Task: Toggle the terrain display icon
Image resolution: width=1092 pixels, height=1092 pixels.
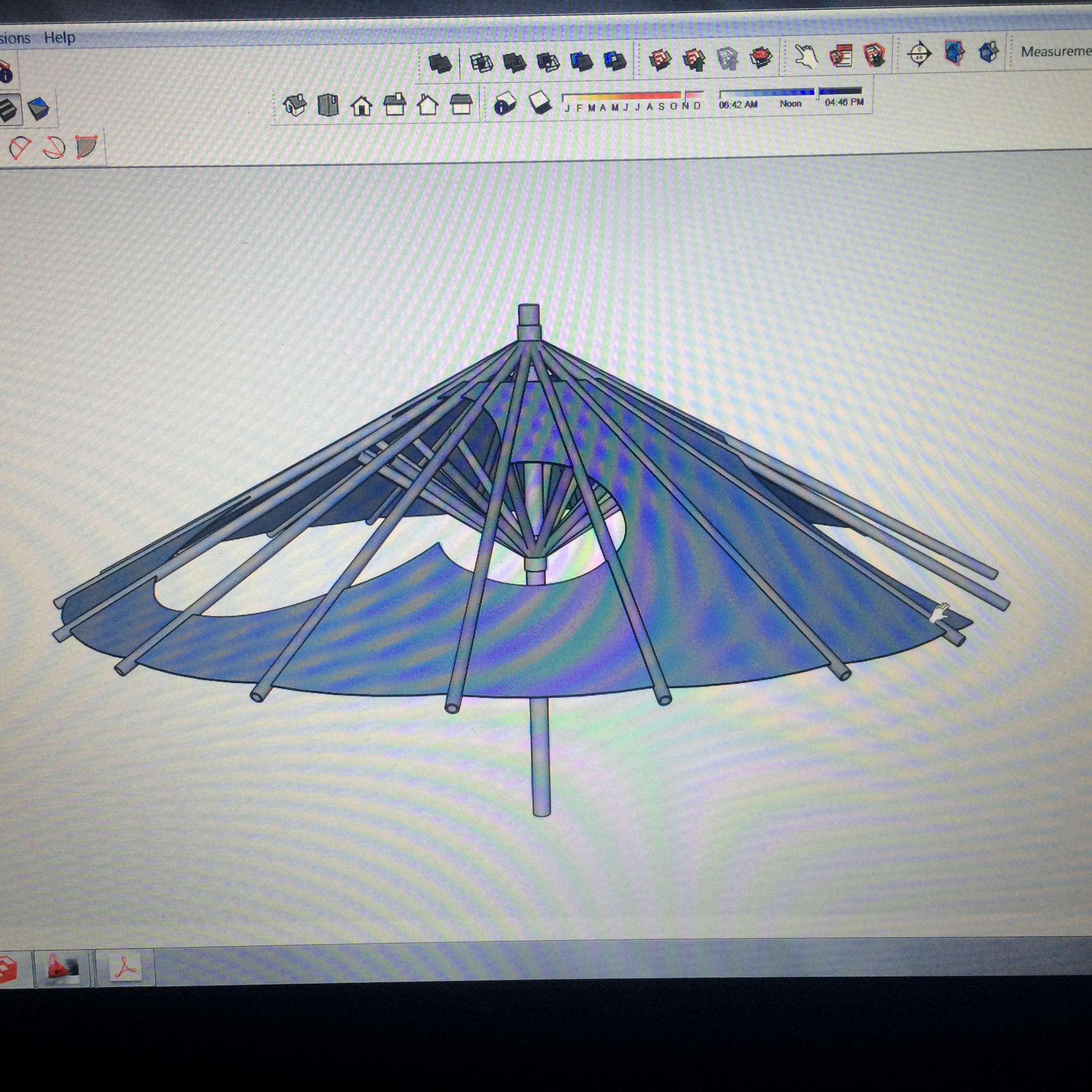Action: point(954,53)
